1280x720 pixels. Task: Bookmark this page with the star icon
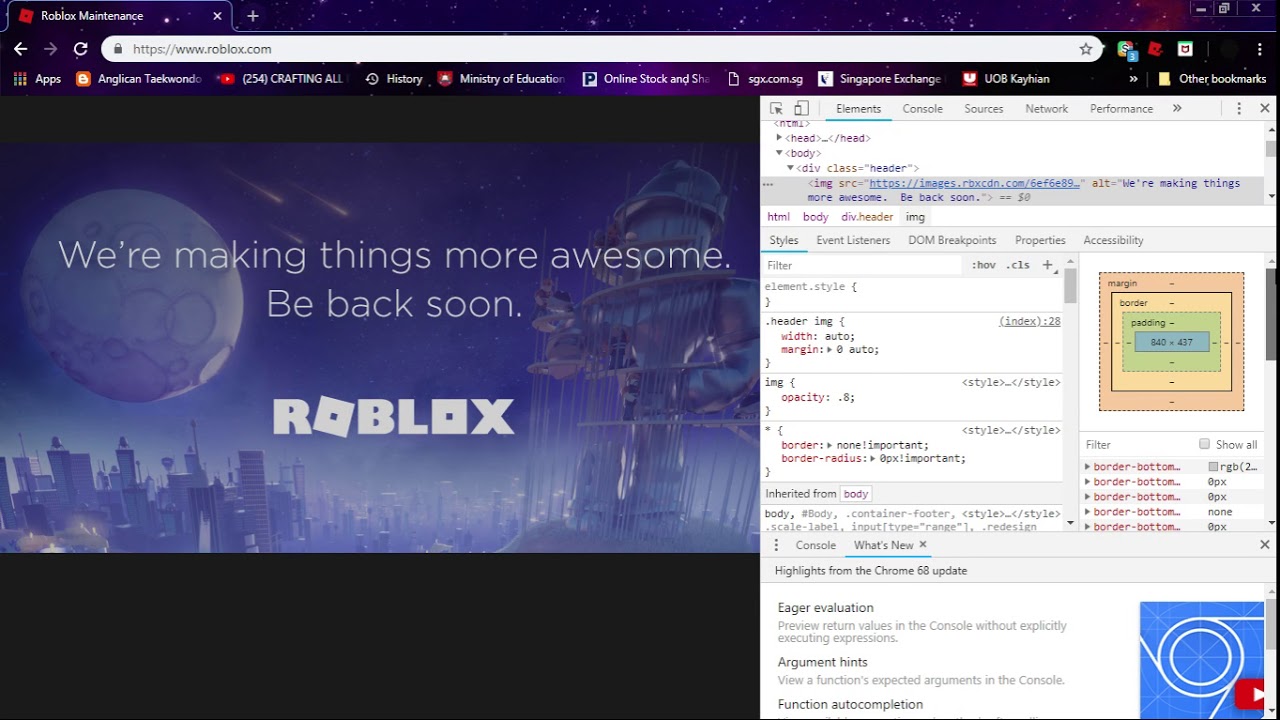tap(1086, 48)
